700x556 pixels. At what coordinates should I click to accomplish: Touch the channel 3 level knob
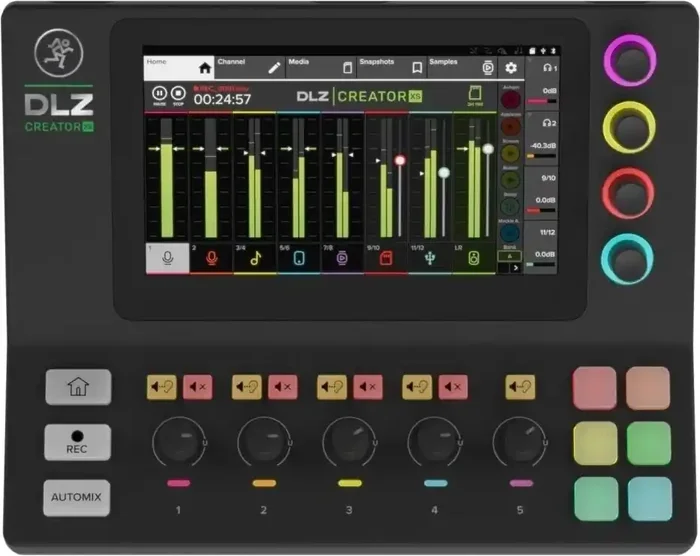349,442
